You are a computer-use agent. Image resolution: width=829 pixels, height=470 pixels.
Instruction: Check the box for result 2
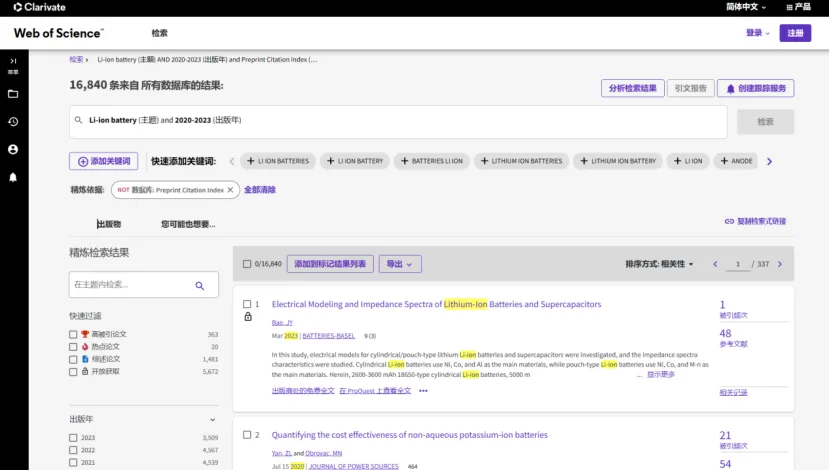(247, 435)
